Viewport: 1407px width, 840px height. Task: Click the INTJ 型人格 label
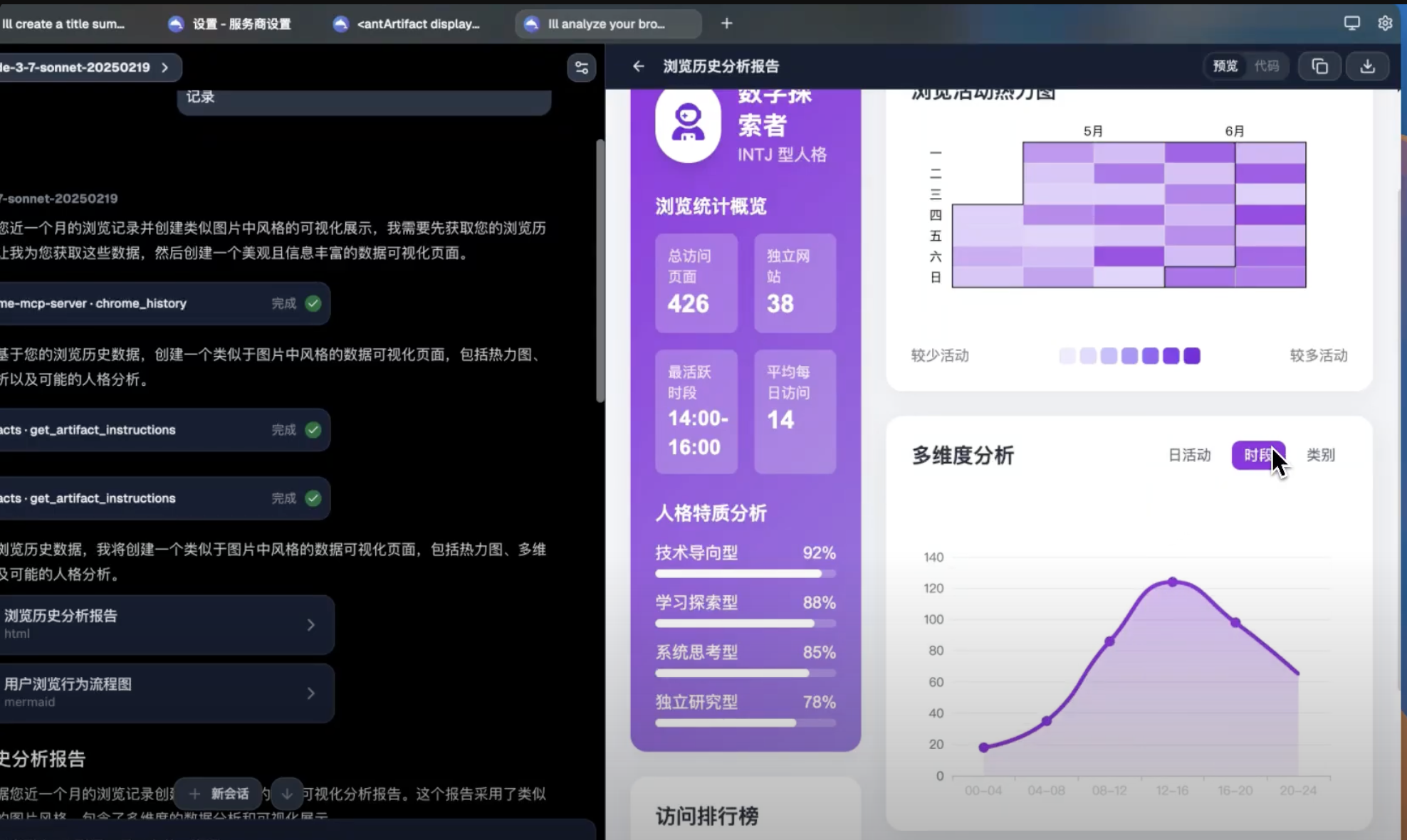point(782,154)
